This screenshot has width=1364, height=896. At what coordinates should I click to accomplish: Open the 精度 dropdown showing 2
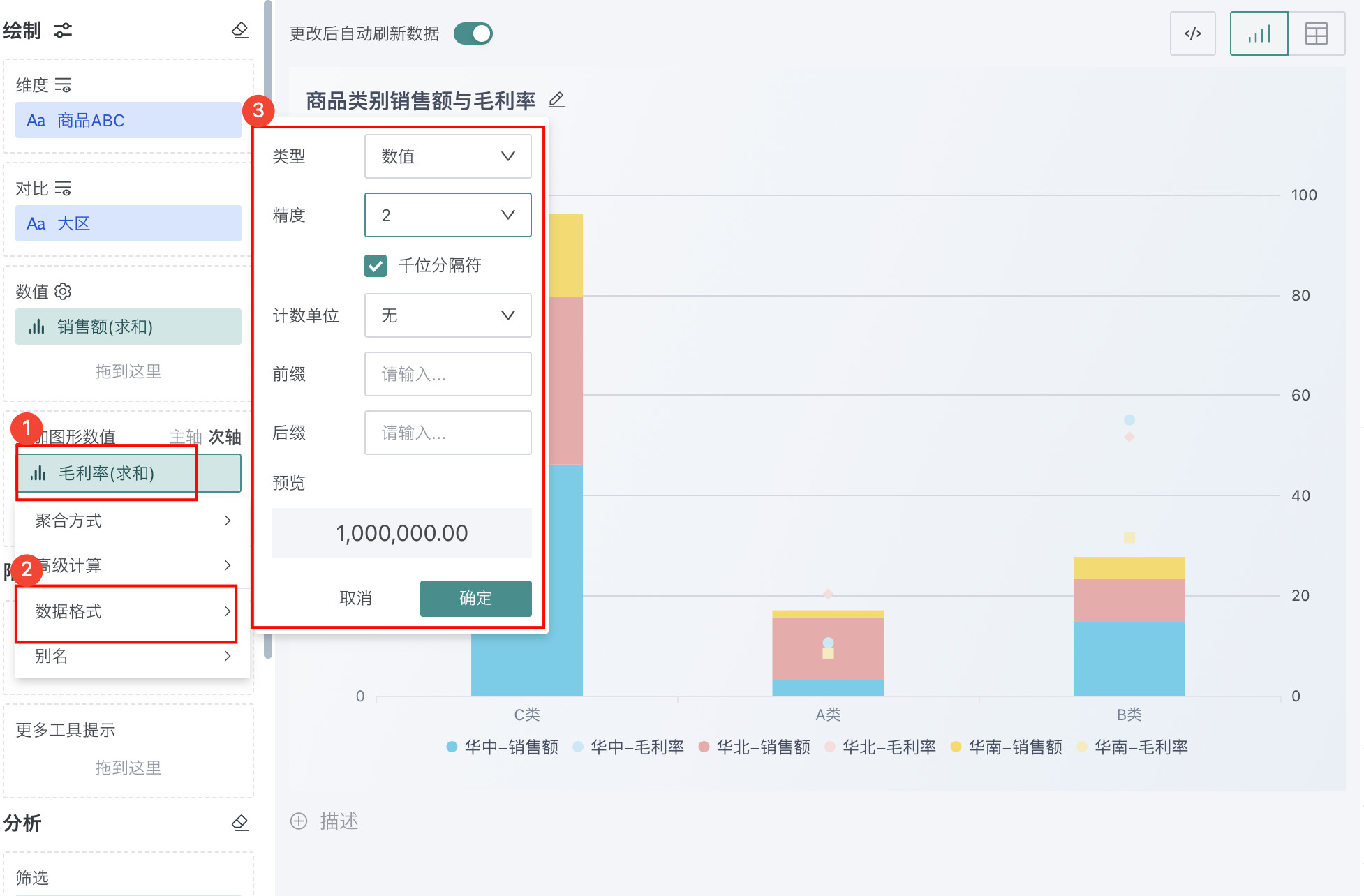pos(447,215)
